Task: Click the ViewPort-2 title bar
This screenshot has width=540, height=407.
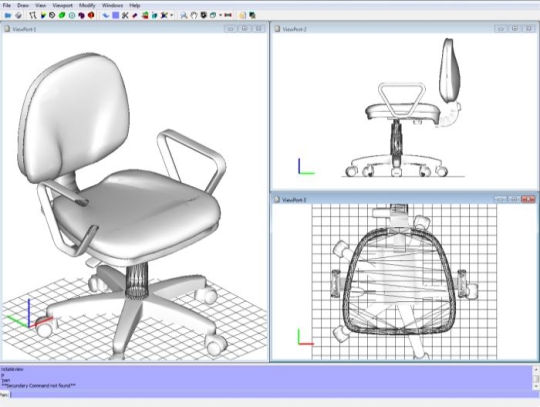Action: point(405,29)
